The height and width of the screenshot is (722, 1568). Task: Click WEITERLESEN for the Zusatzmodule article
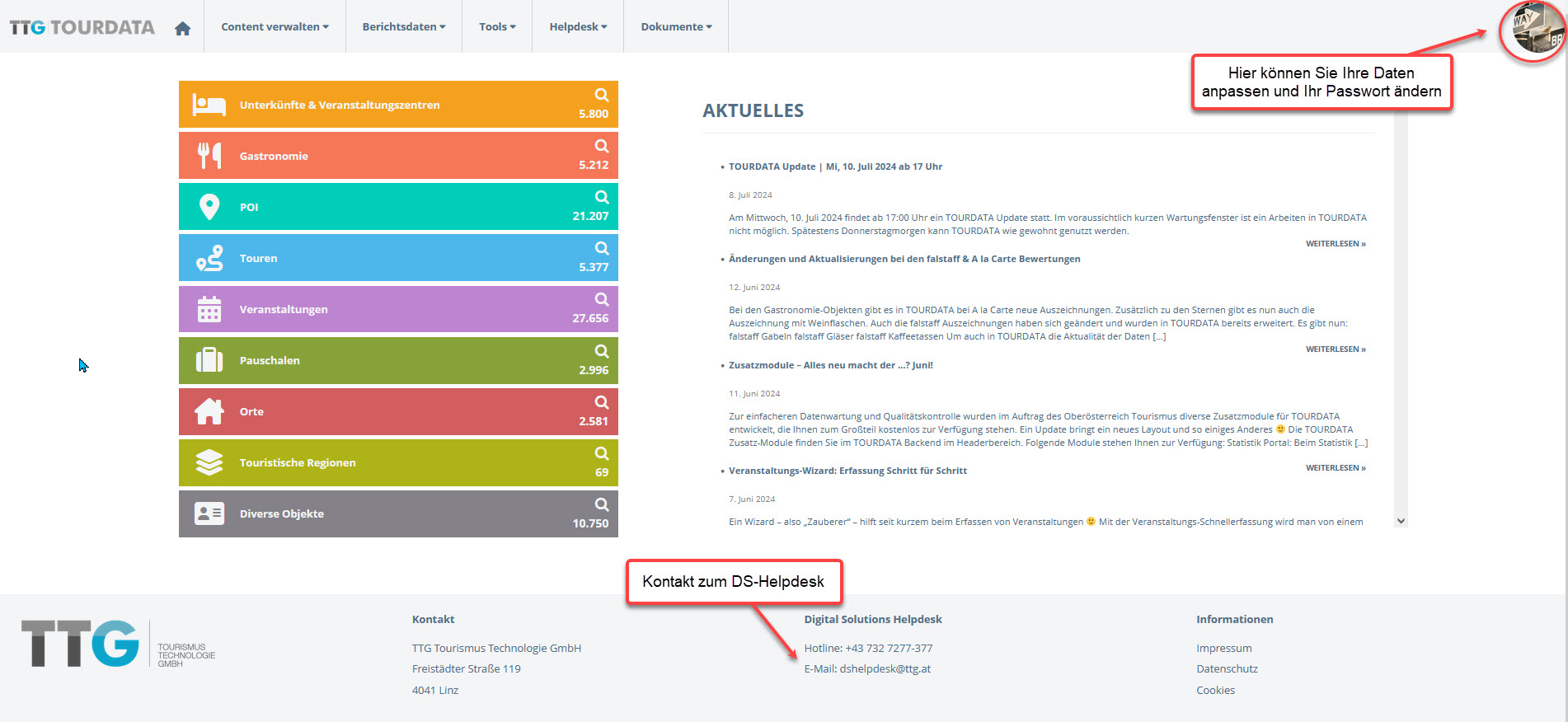1336,468
